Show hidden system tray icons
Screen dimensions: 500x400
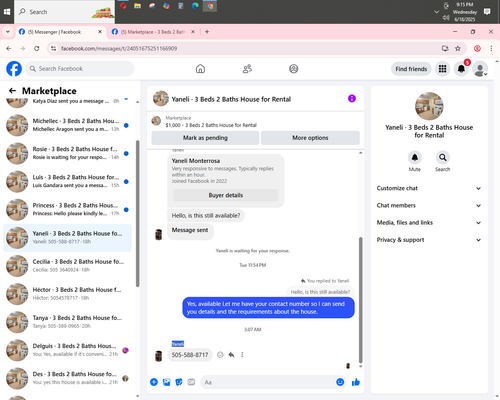436,12
